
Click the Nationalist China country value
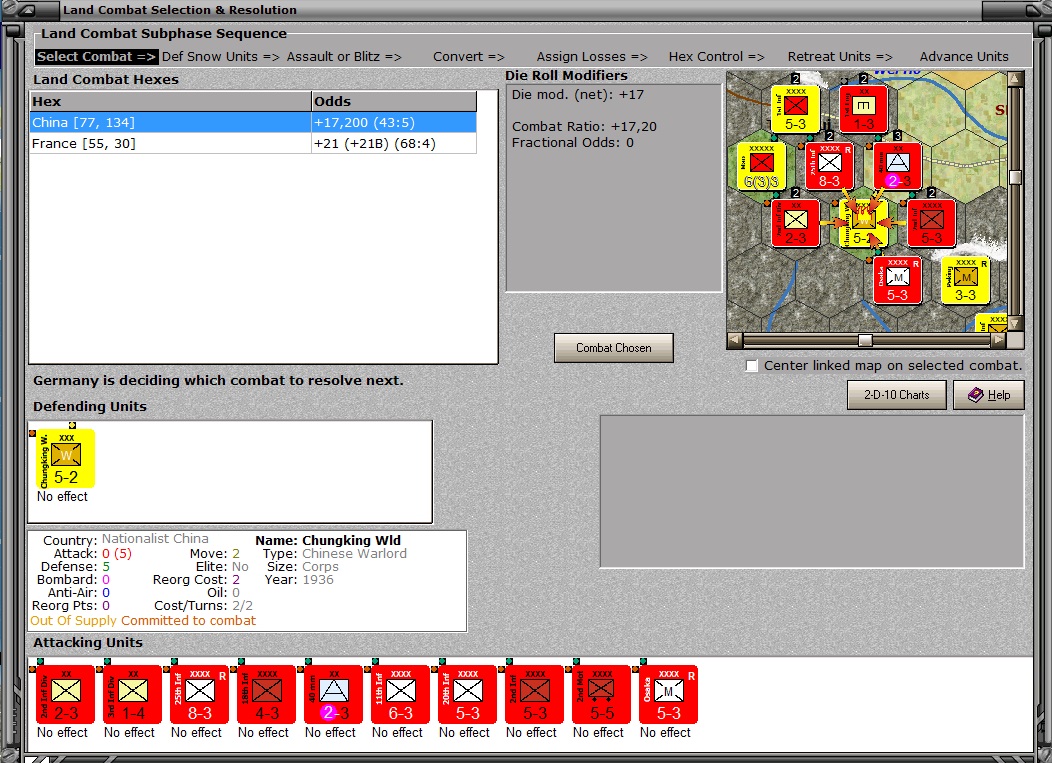(x=155, y=539)
